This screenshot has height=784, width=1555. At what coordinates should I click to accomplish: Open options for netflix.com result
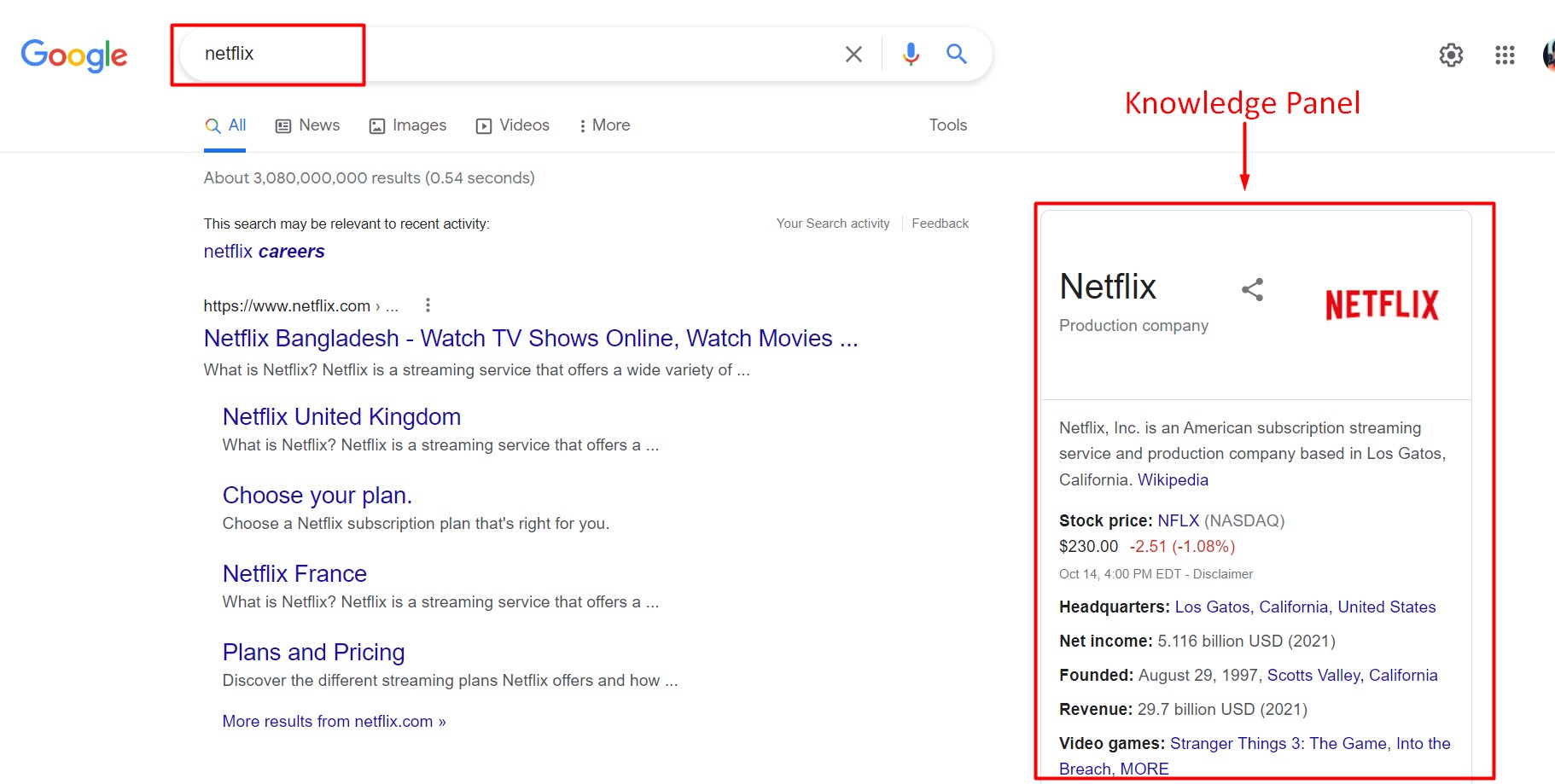[428, 305]
